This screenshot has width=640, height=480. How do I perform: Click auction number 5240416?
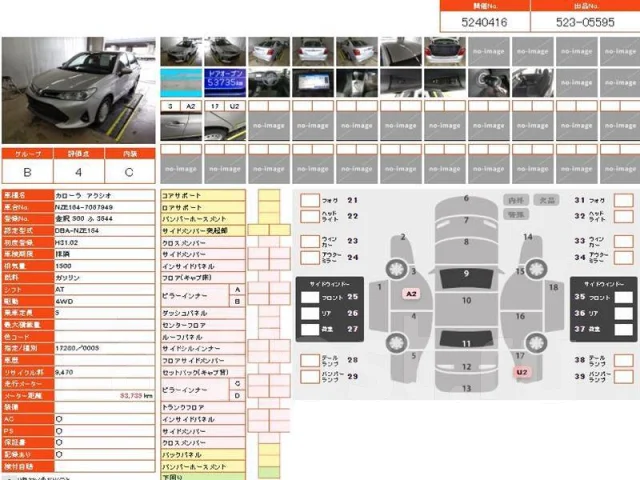tap(484, 22)
